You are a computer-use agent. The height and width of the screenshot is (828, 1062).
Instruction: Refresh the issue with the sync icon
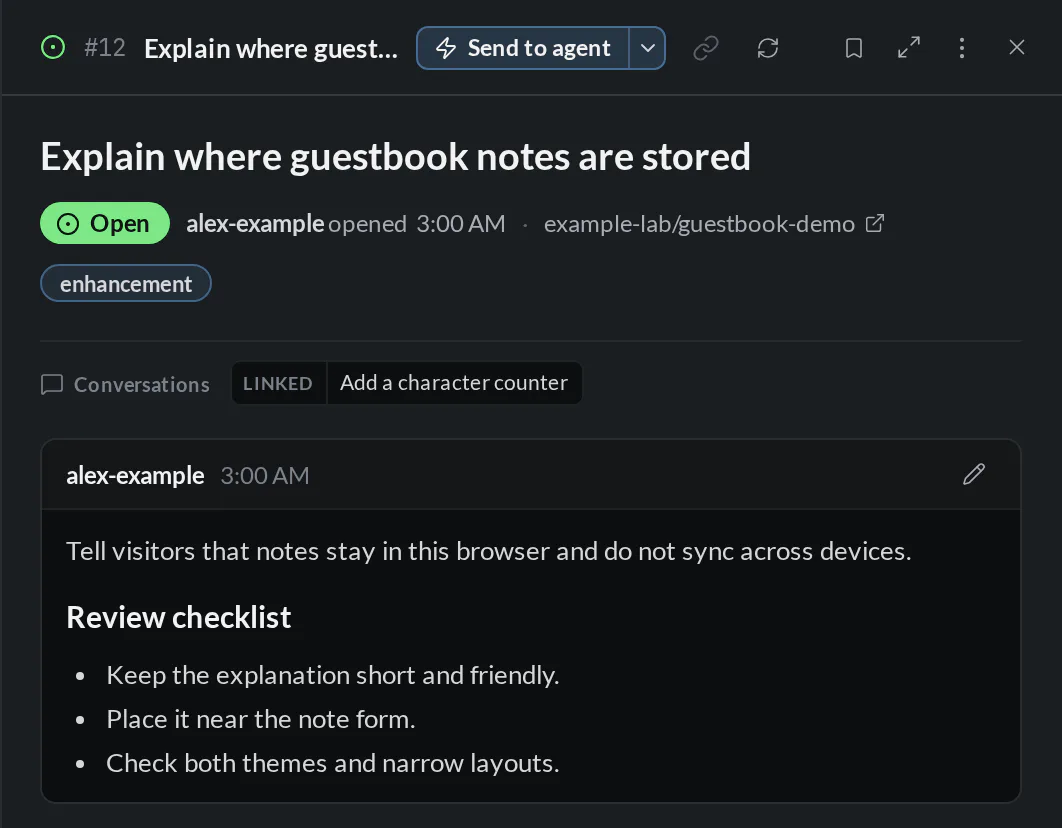coord(768,48)
